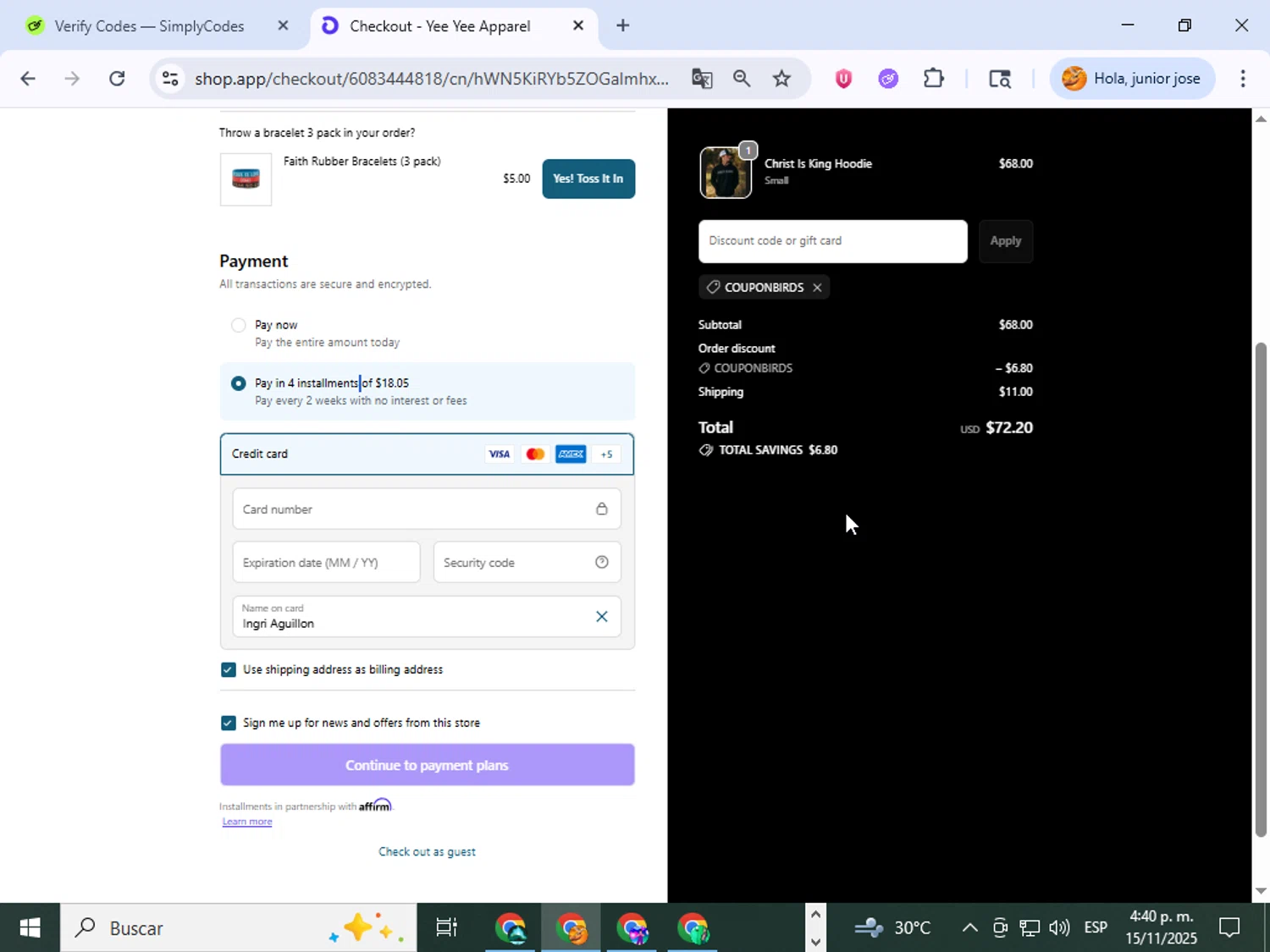Viewport: 1270px width, 952px height.
Task: Select the Pay now option
Action: pyautogui.click(x=239, y=325)
